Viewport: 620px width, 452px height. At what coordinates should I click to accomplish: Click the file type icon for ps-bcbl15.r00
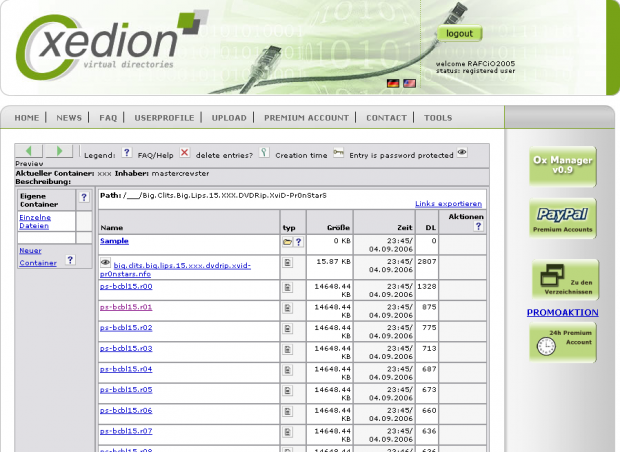(x=288, y=287)
